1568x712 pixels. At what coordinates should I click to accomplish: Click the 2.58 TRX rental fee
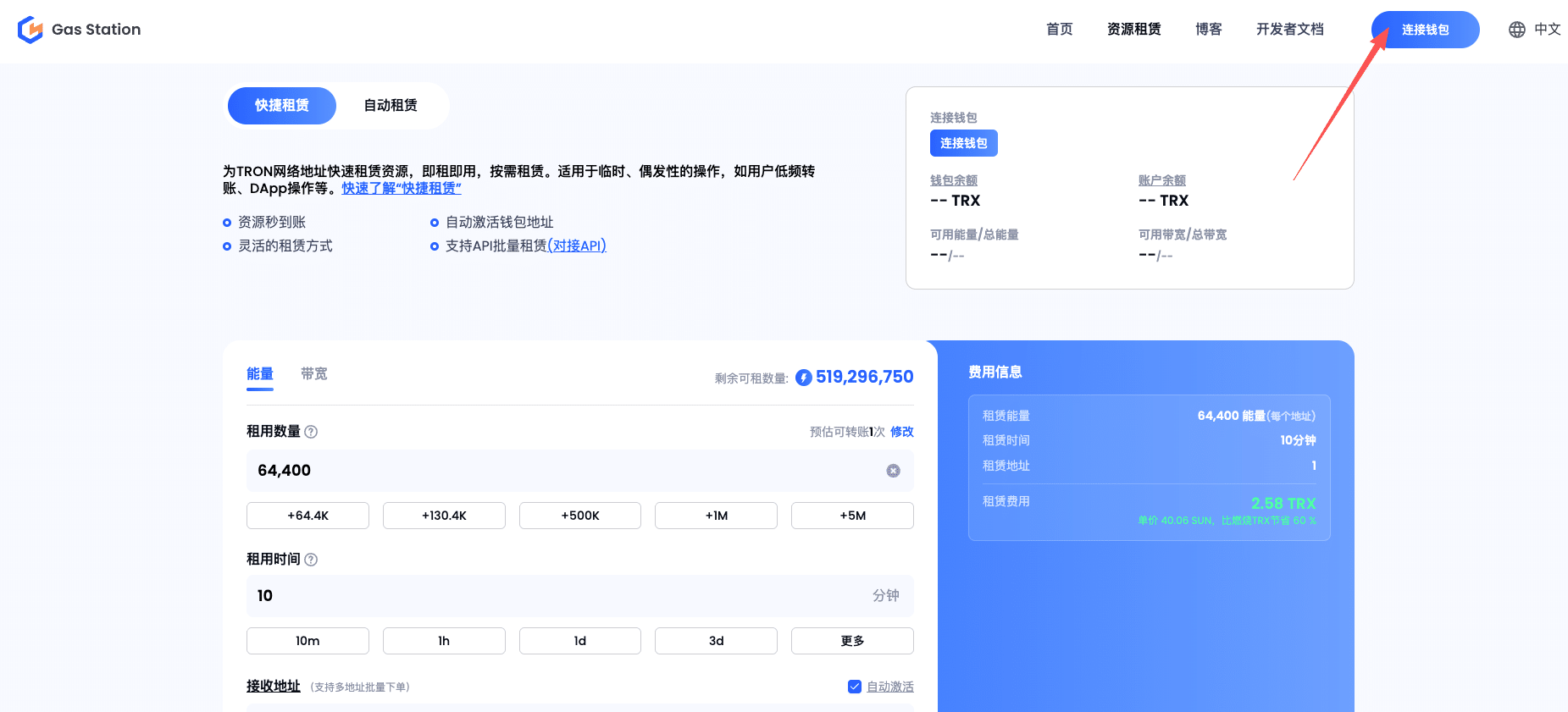point(1283,504)
